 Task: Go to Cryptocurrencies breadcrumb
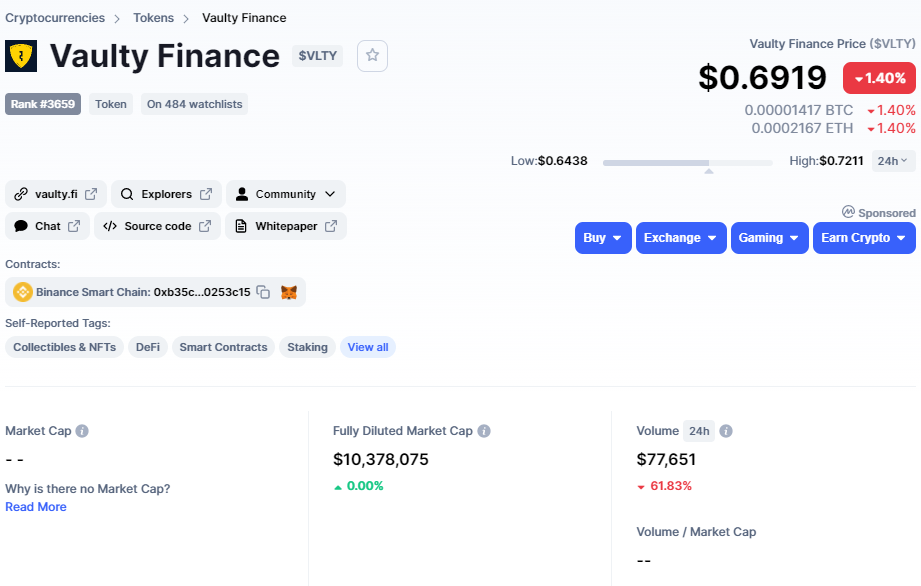(x=55, y=18)
